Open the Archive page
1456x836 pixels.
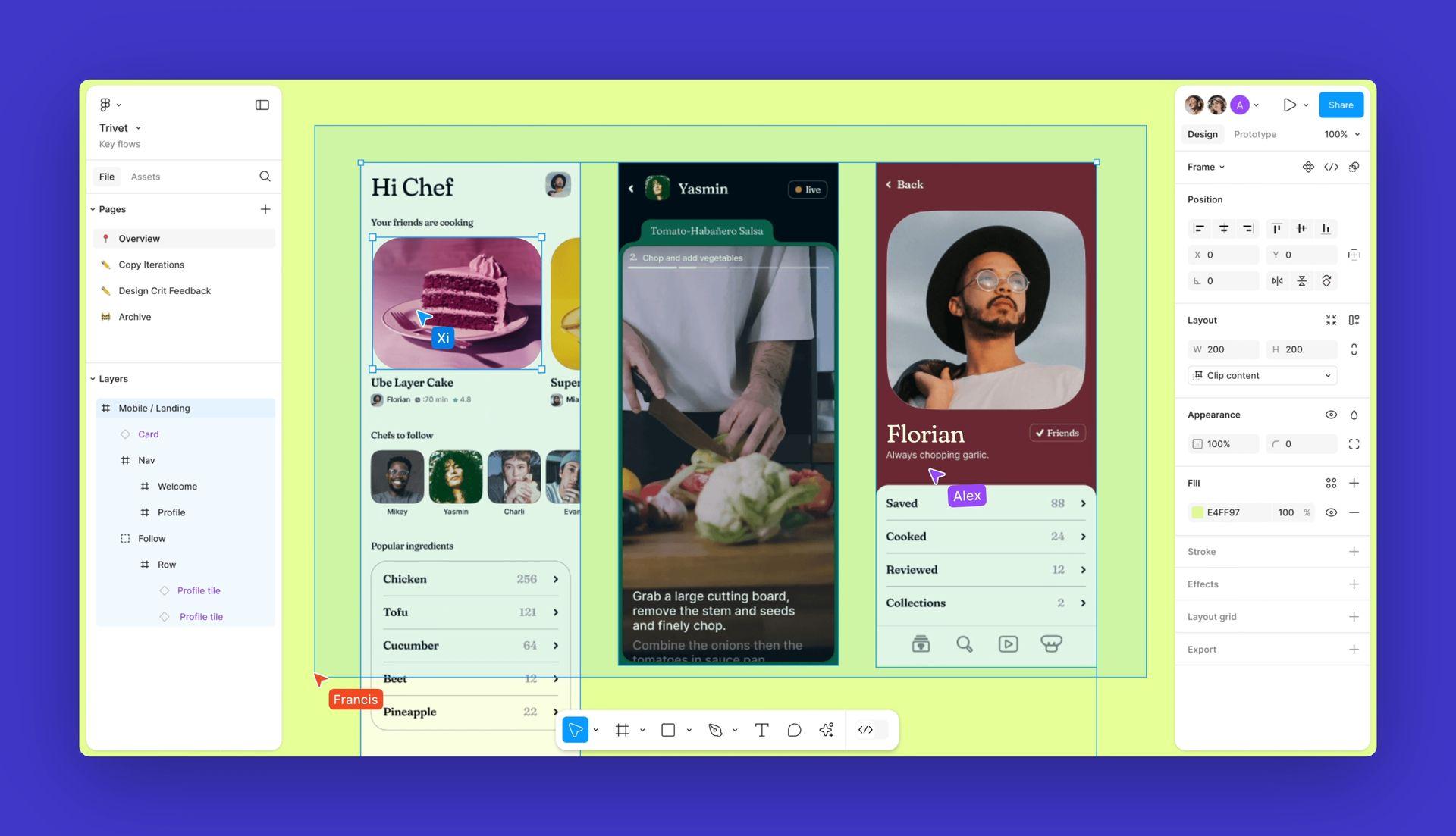(x=134, y=316)
